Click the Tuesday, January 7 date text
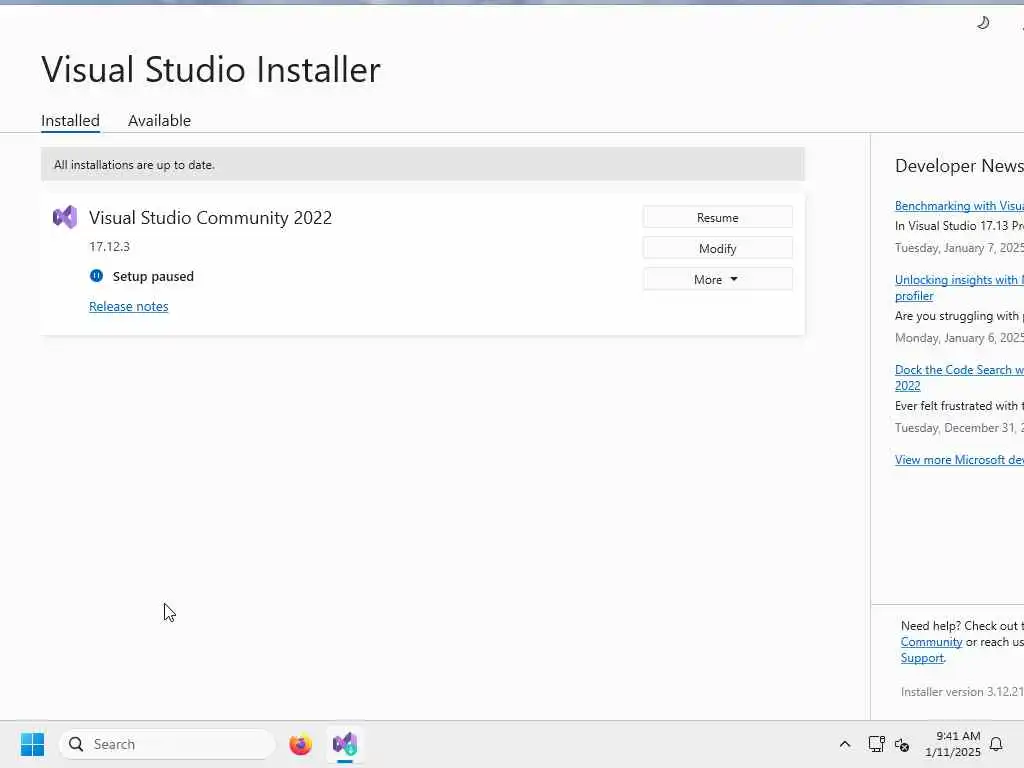This screenshot has height=768, width=1024. coord(959,248)
